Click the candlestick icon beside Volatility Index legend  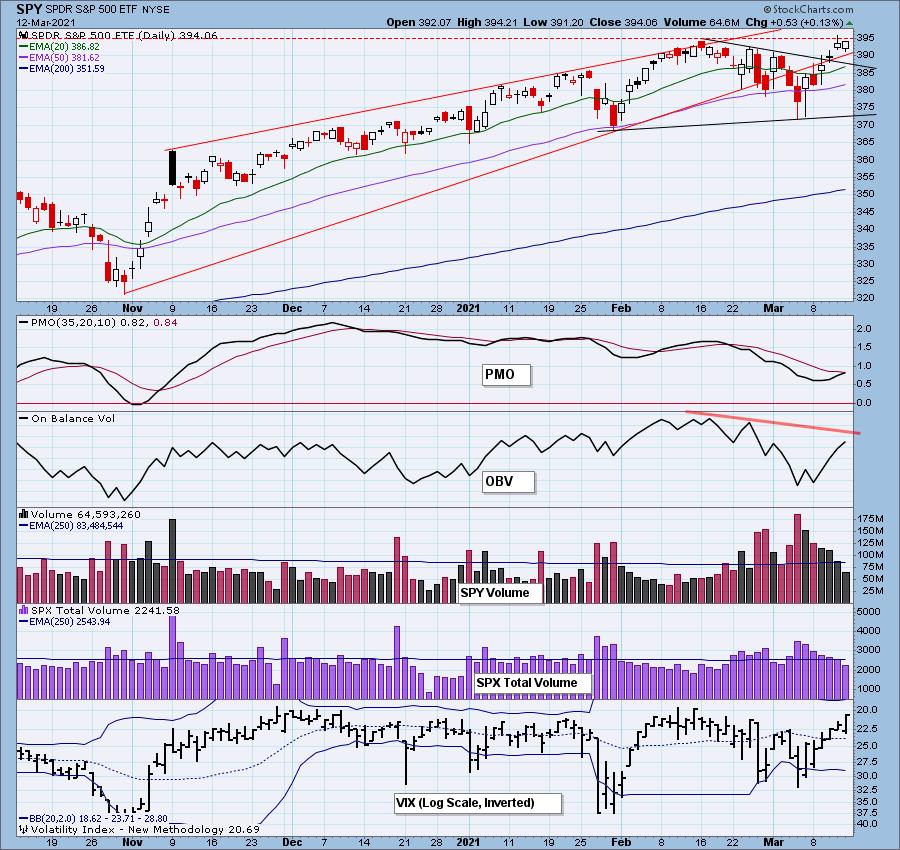pyautogui.click(x=24, y=829)
